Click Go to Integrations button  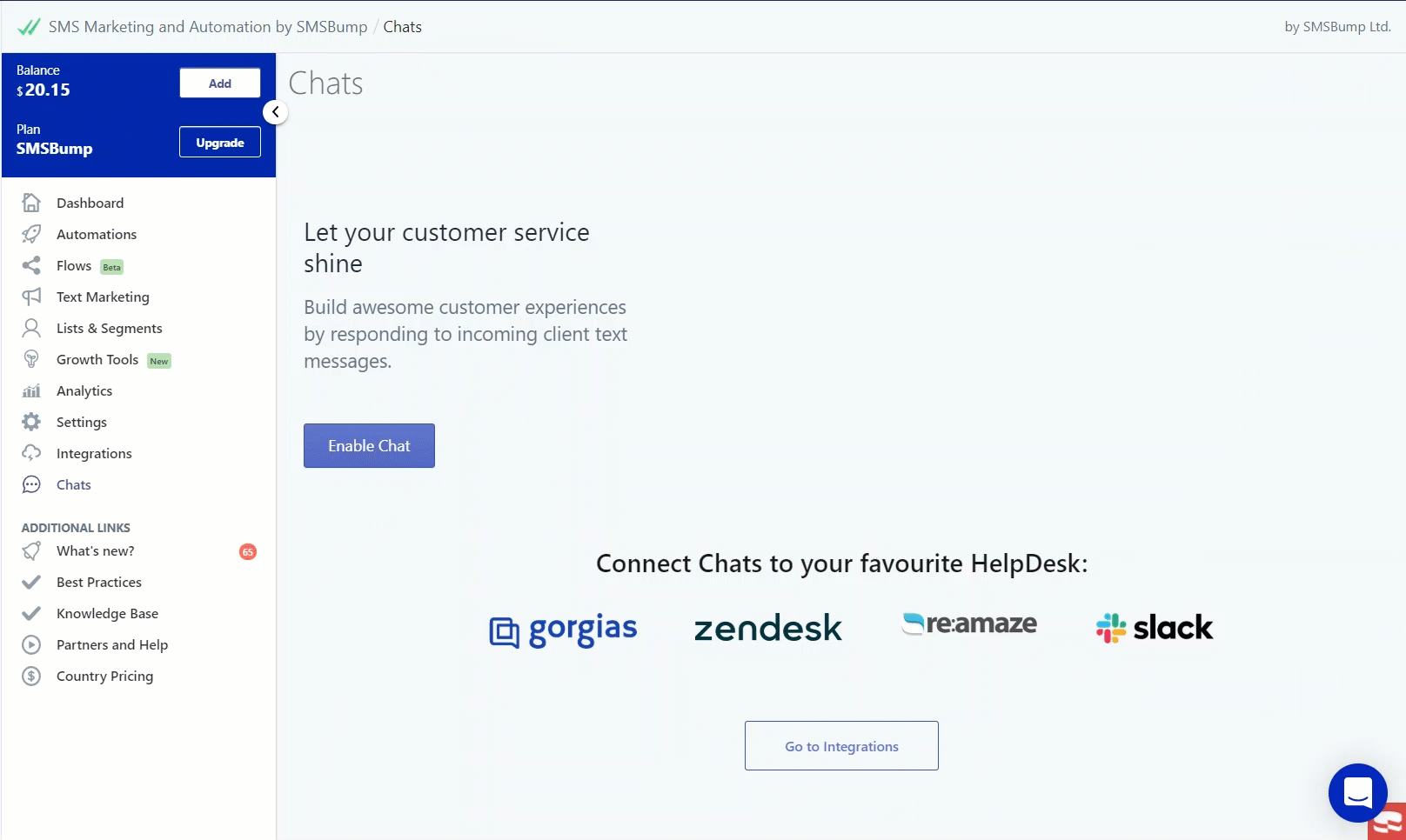[x=841, y=745]
